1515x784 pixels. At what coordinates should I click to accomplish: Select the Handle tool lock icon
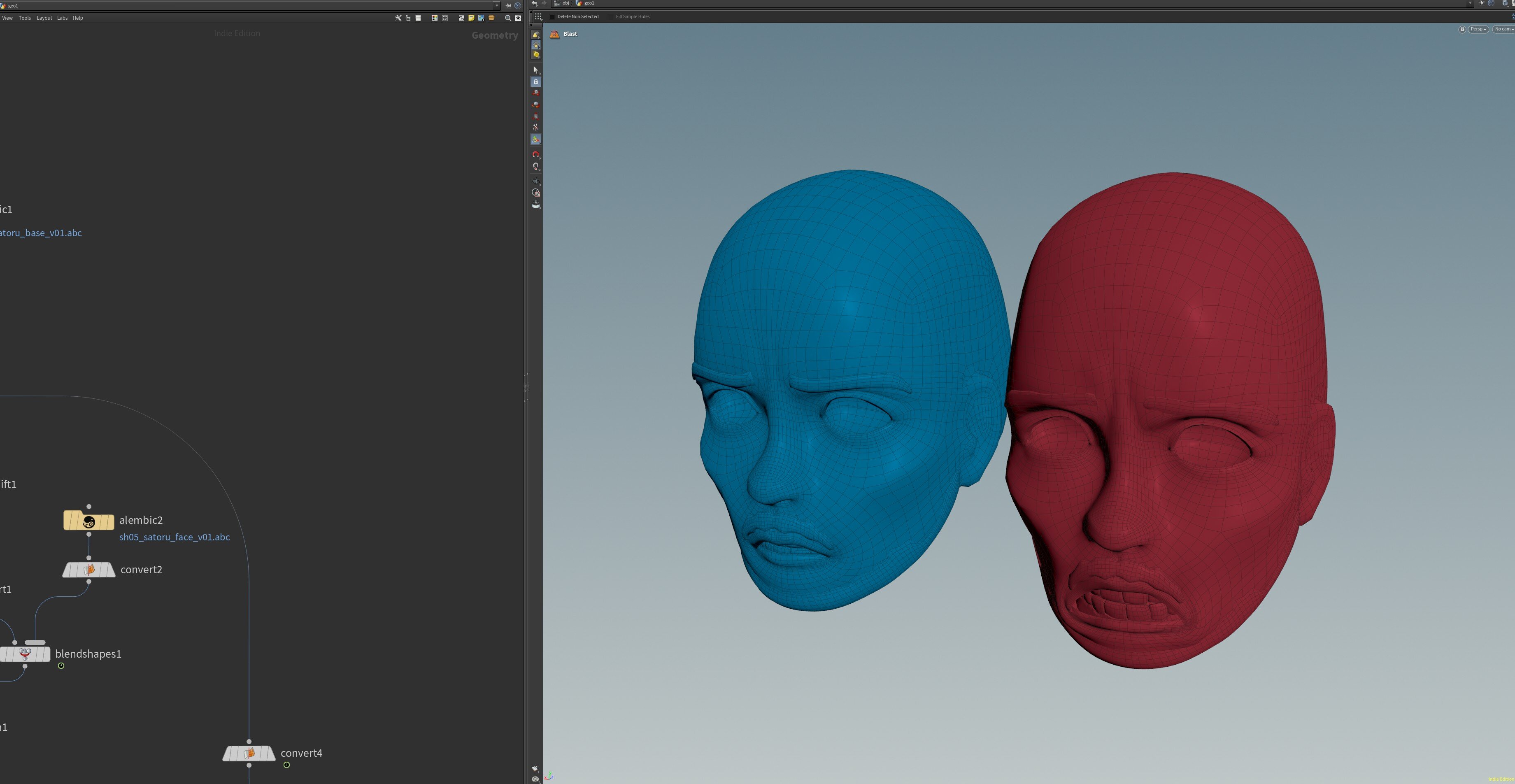pyautogui.click(x=536, y=82)
